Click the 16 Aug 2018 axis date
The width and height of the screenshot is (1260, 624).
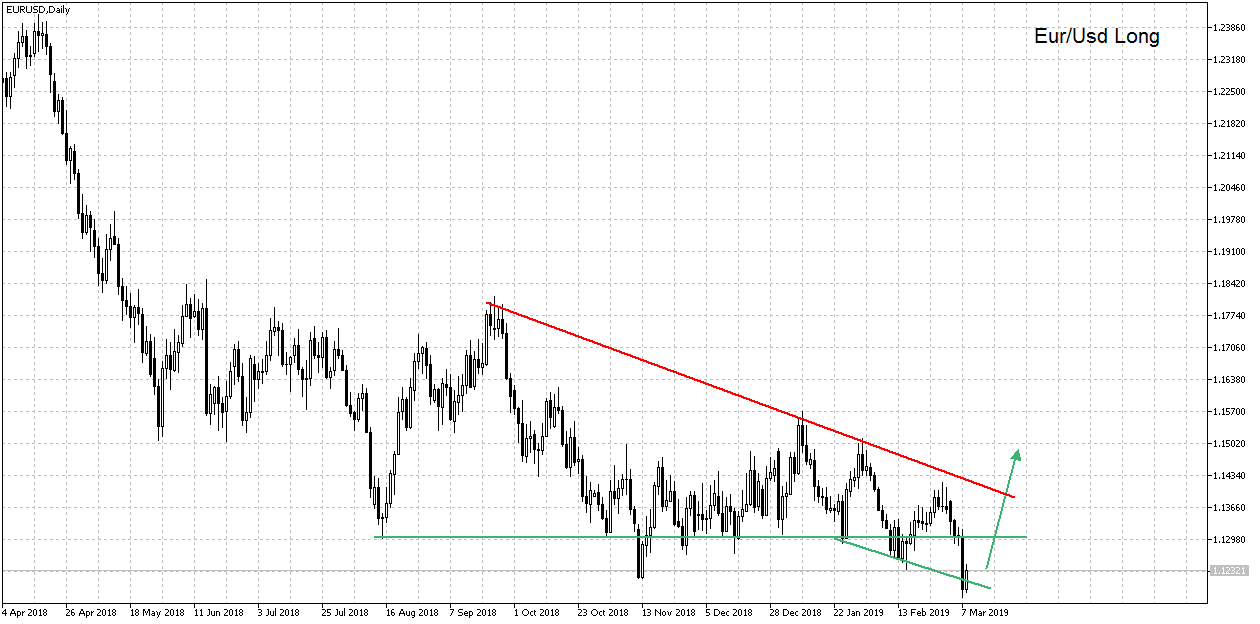point(412,611)
